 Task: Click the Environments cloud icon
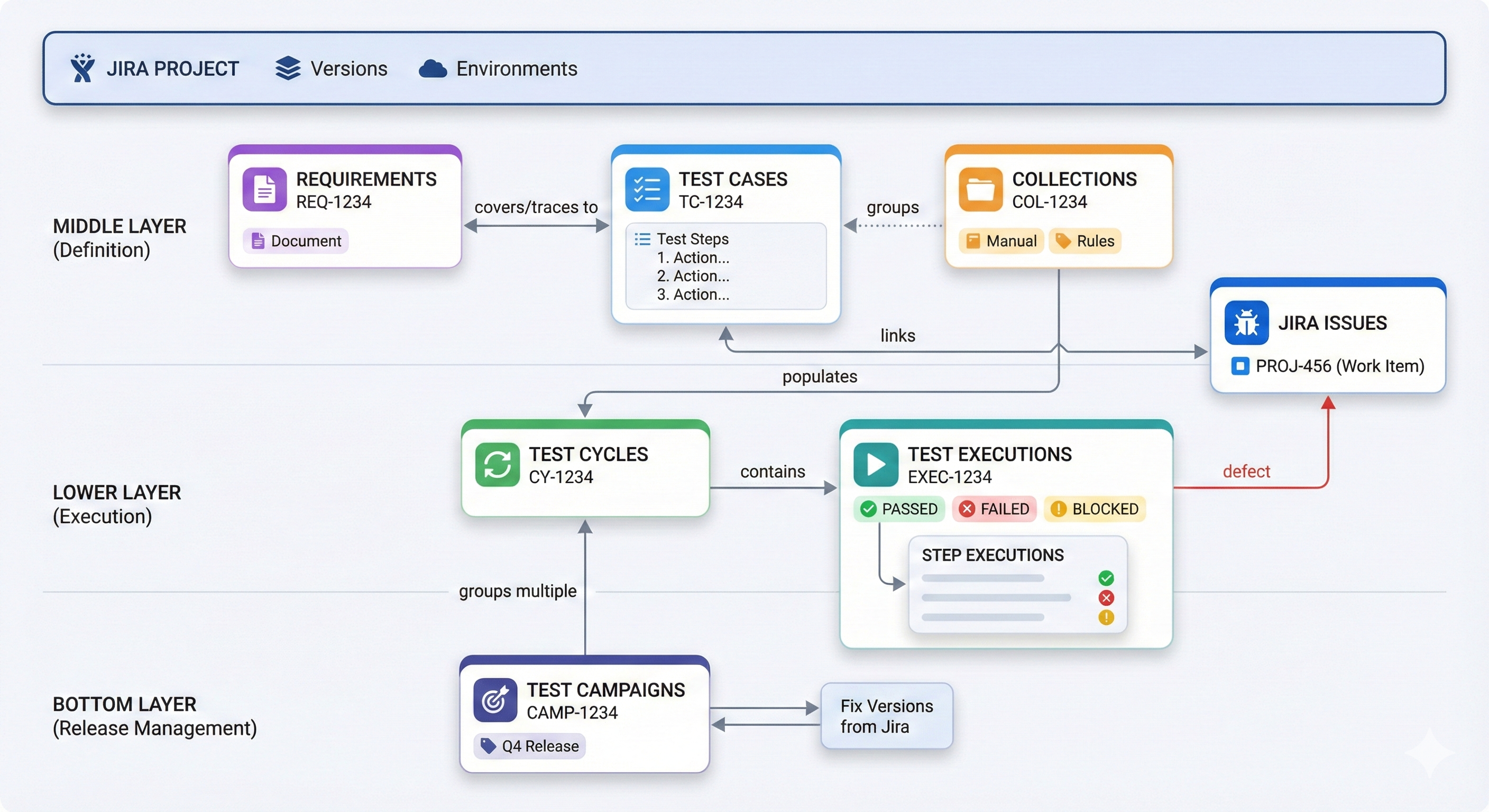pos(433,69)
